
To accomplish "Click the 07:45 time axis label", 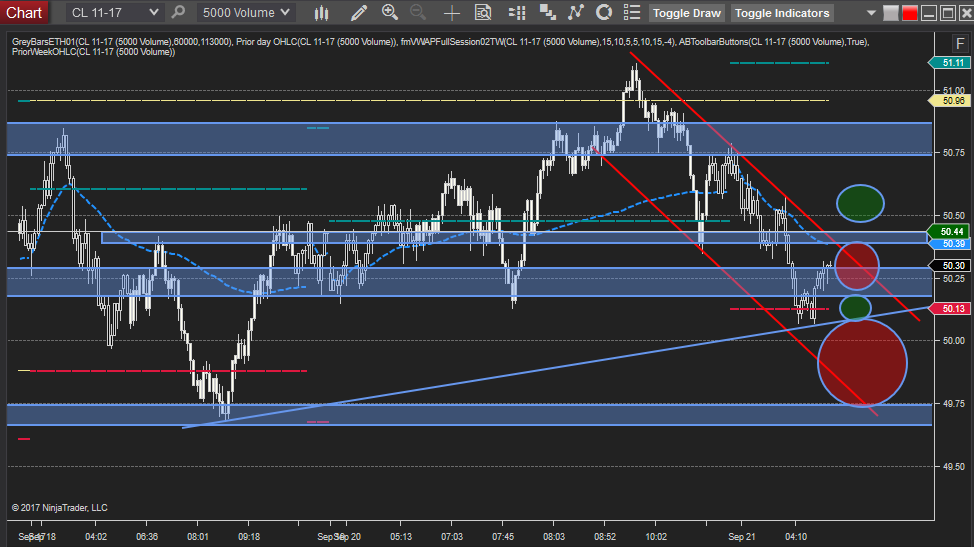I will click(x=503, y=536).
